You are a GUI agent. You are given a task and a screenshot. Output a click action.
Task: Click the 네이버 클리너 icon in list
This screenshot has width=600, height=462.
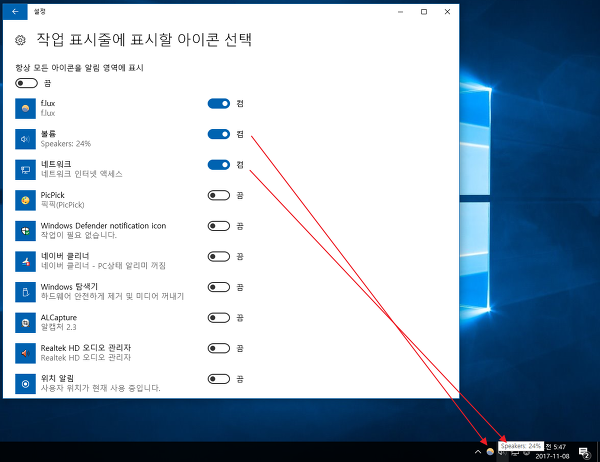[x=25, y=261]
